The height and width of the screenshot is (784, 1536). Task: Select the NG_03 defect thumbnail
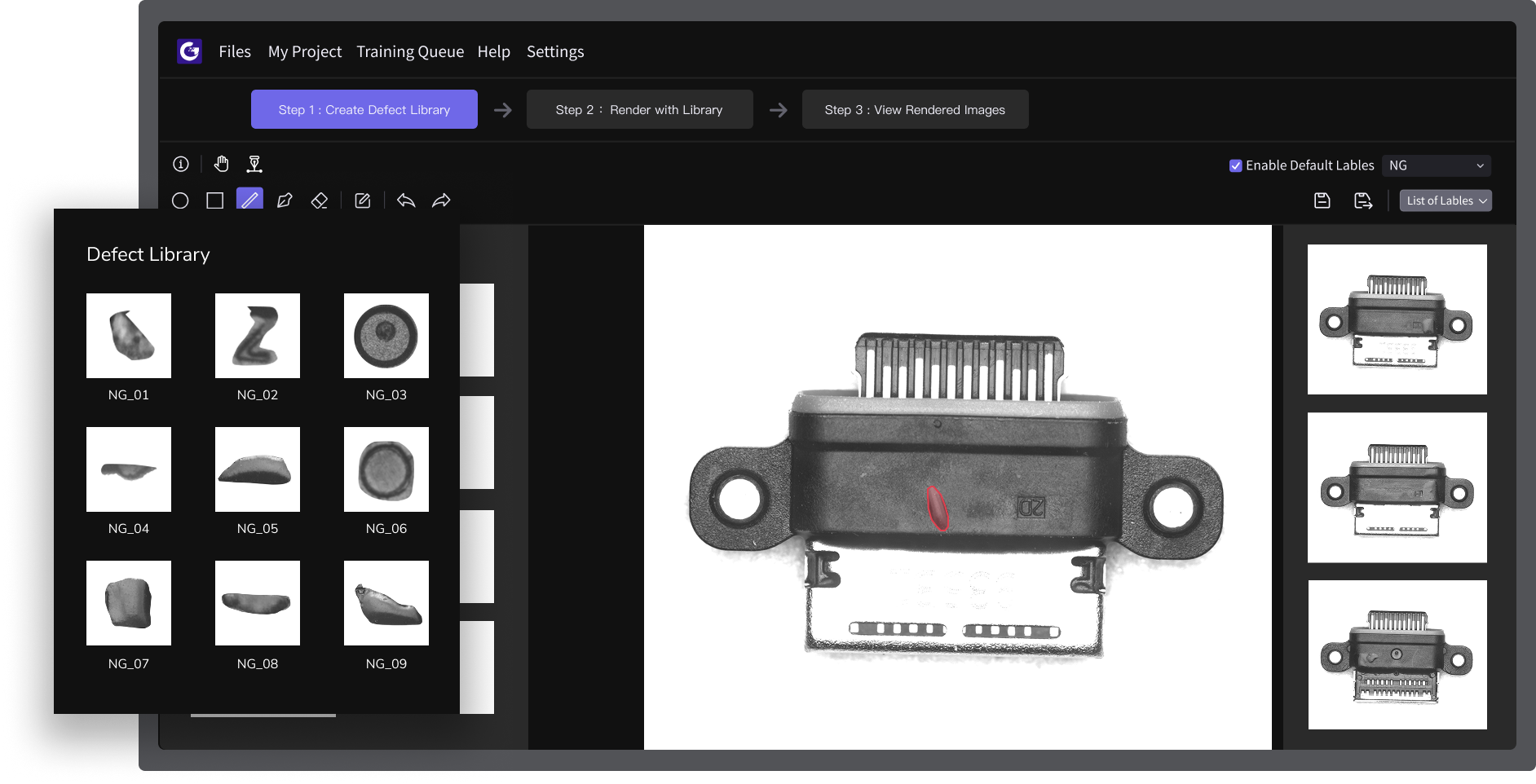point(386,336)
